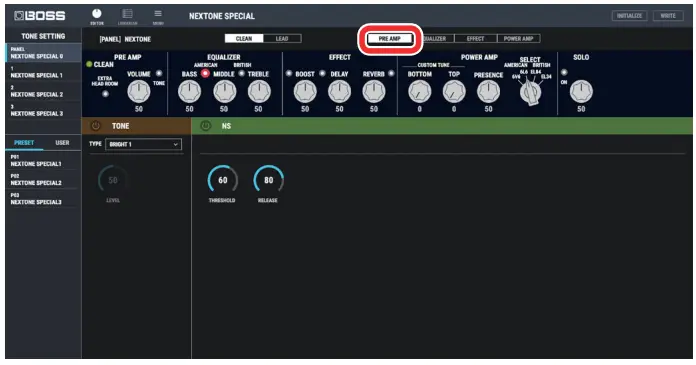
Task: Select preset P03 NEXTONE SPECIAL3
Action: (44, 198)
